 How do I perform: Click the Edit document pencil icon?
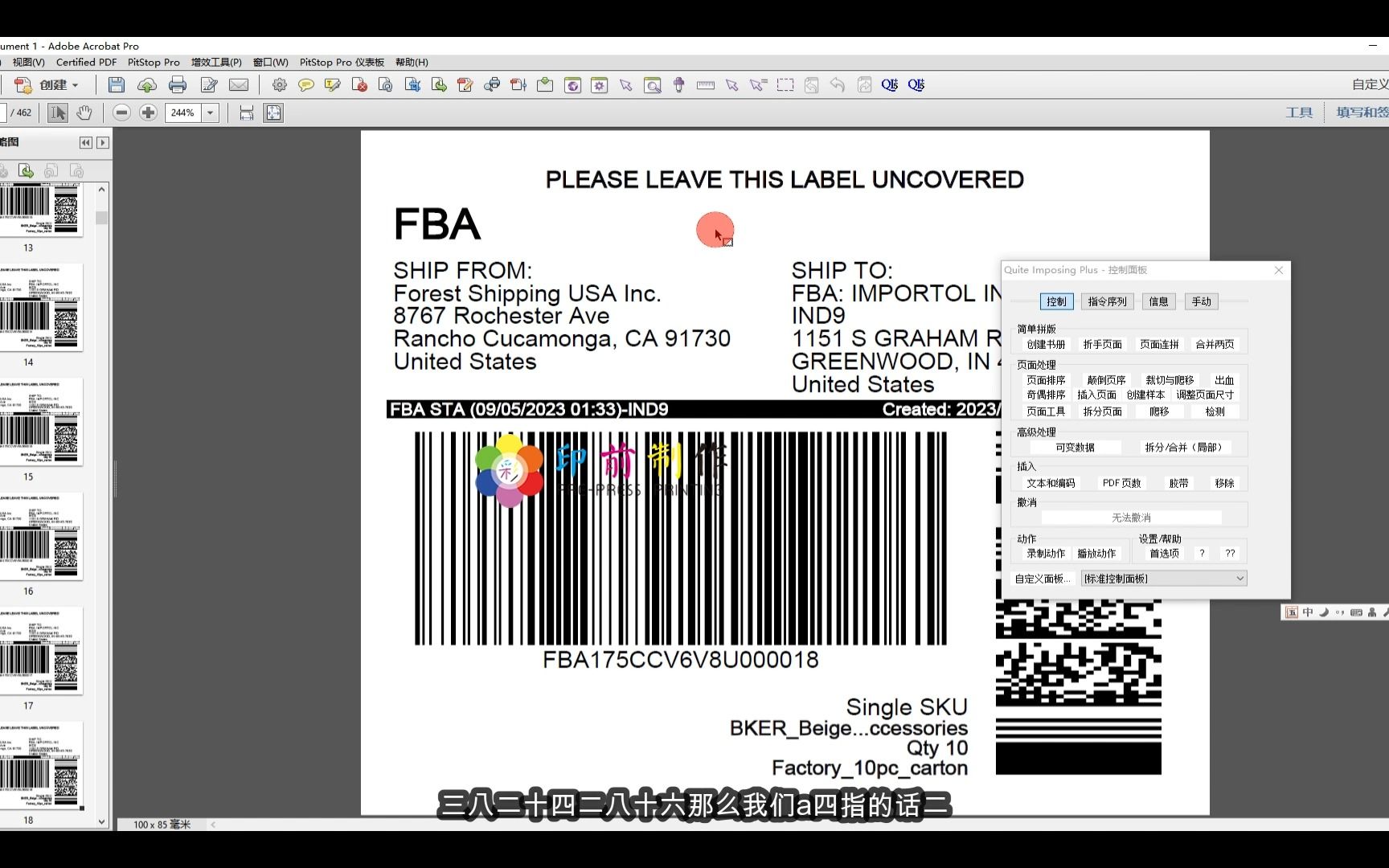[x=209, y=85]
